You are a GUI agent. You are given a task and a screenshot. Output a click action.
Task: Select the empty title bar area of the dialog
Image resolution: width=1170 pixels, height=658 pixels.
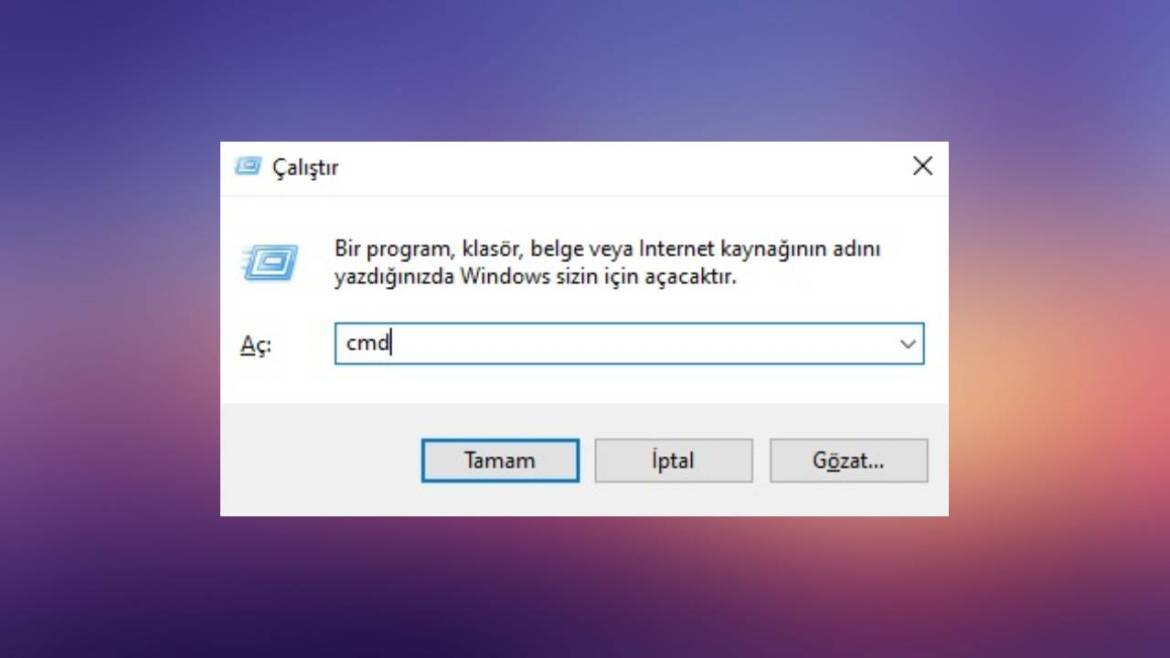(x=619, y=167)
